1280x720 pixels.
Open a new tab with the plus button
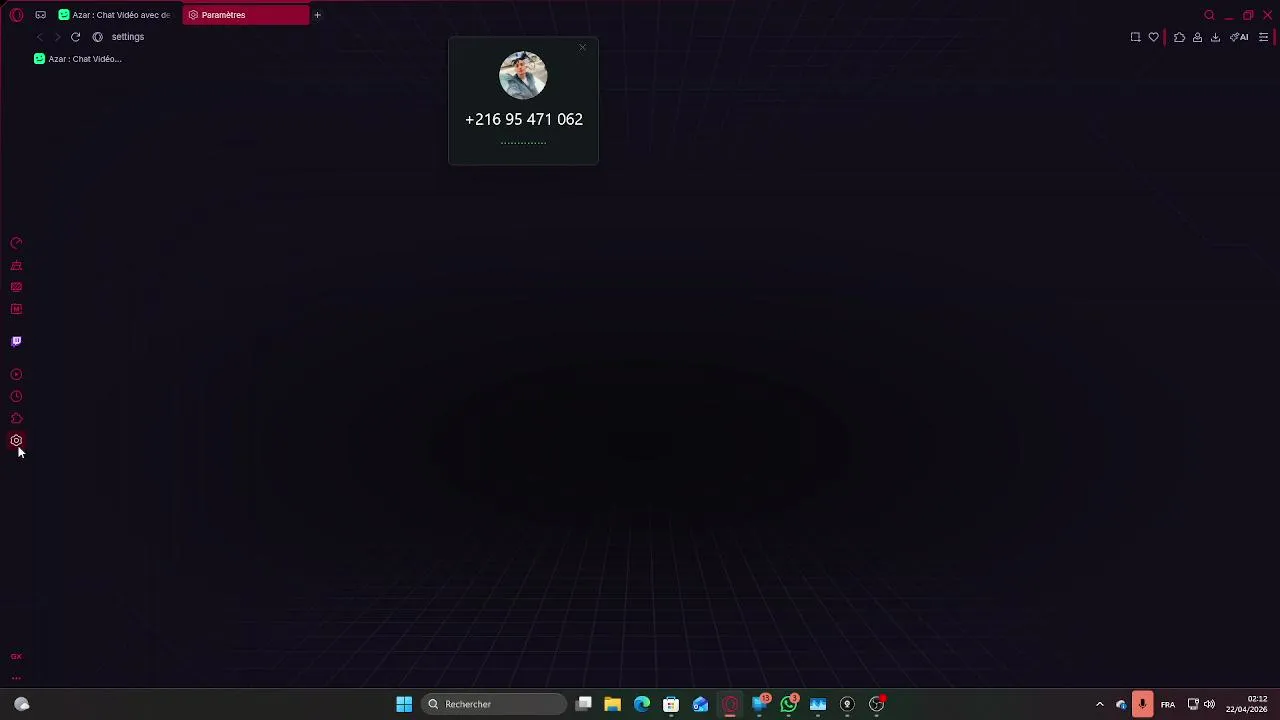pos(317,15)
